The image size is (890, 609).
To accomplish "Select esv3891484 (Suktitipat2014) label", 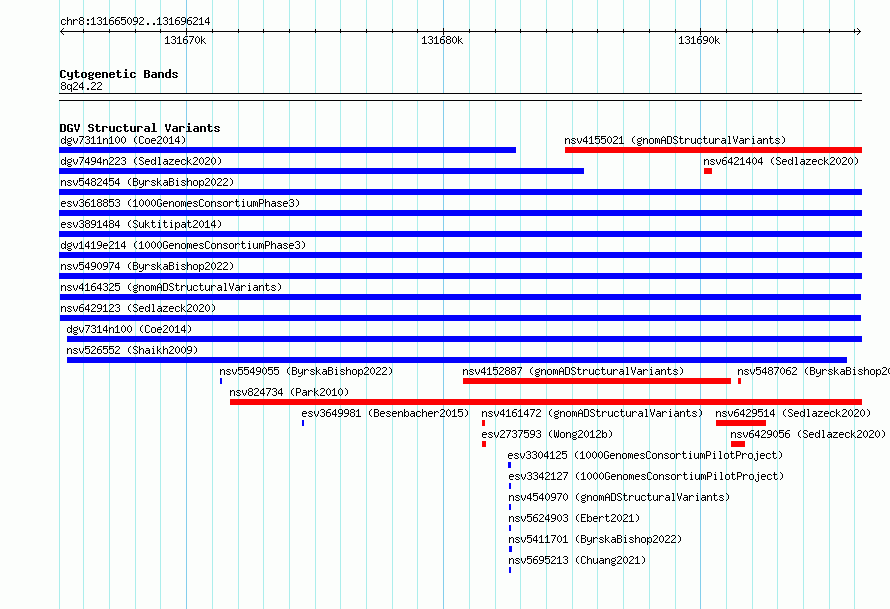I will 141,224.
